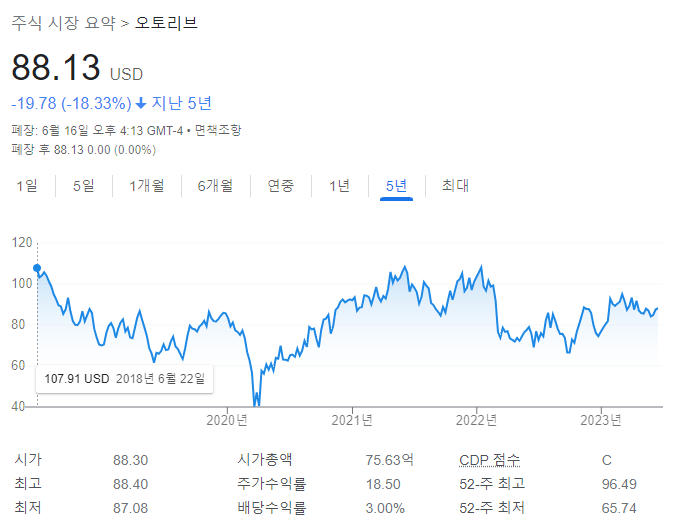Click the 2021년 axis label
The height and width of the screenshot is (531, 677).
pos(352,420)
